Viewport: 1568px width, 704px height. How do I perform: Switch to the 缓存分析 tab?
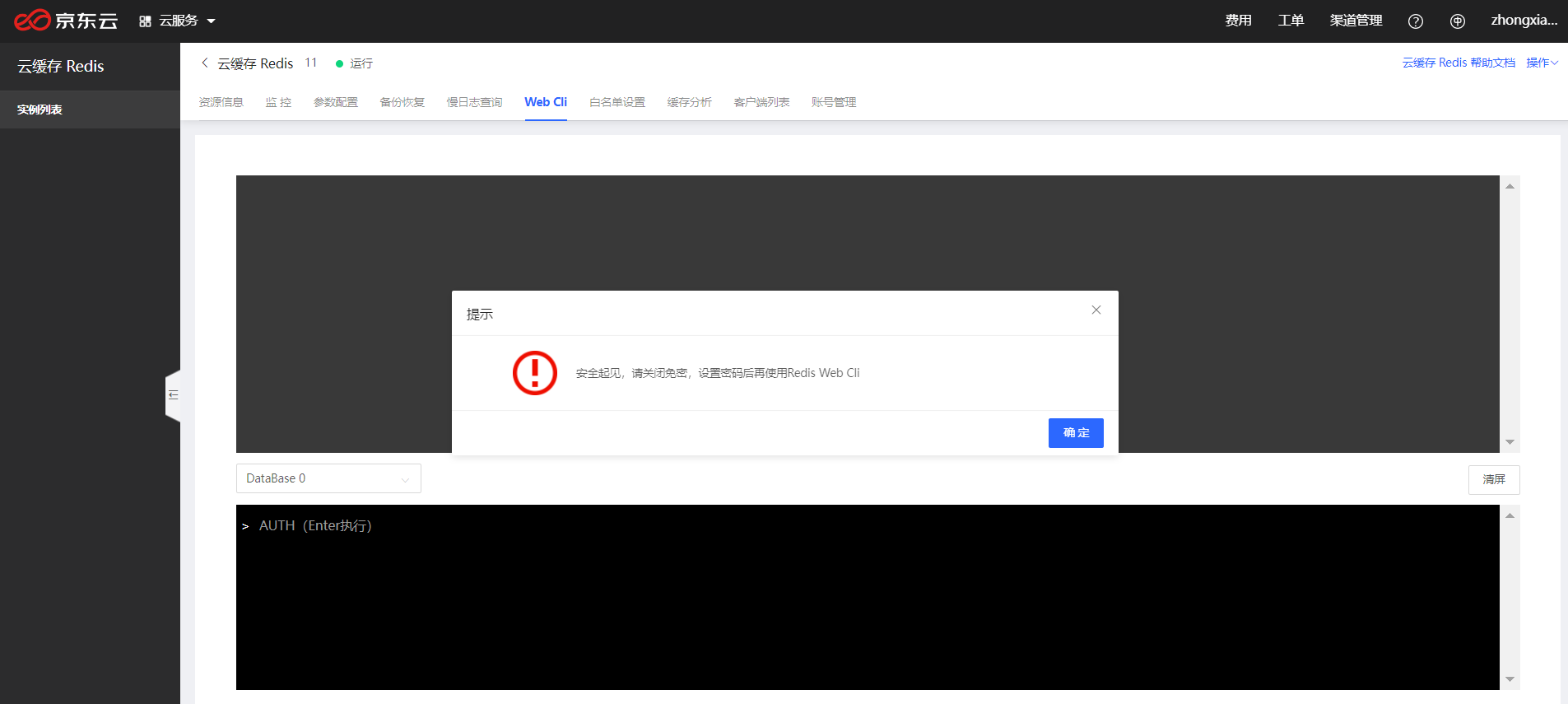coord(690,102)
